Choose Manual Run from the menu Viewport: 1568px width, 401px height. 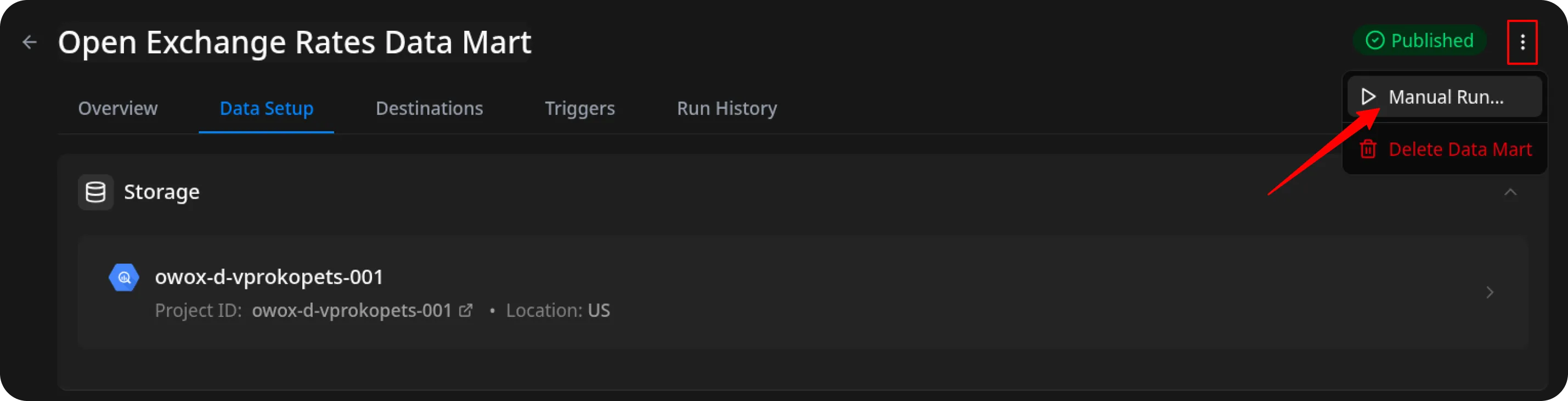[1446, 97]
